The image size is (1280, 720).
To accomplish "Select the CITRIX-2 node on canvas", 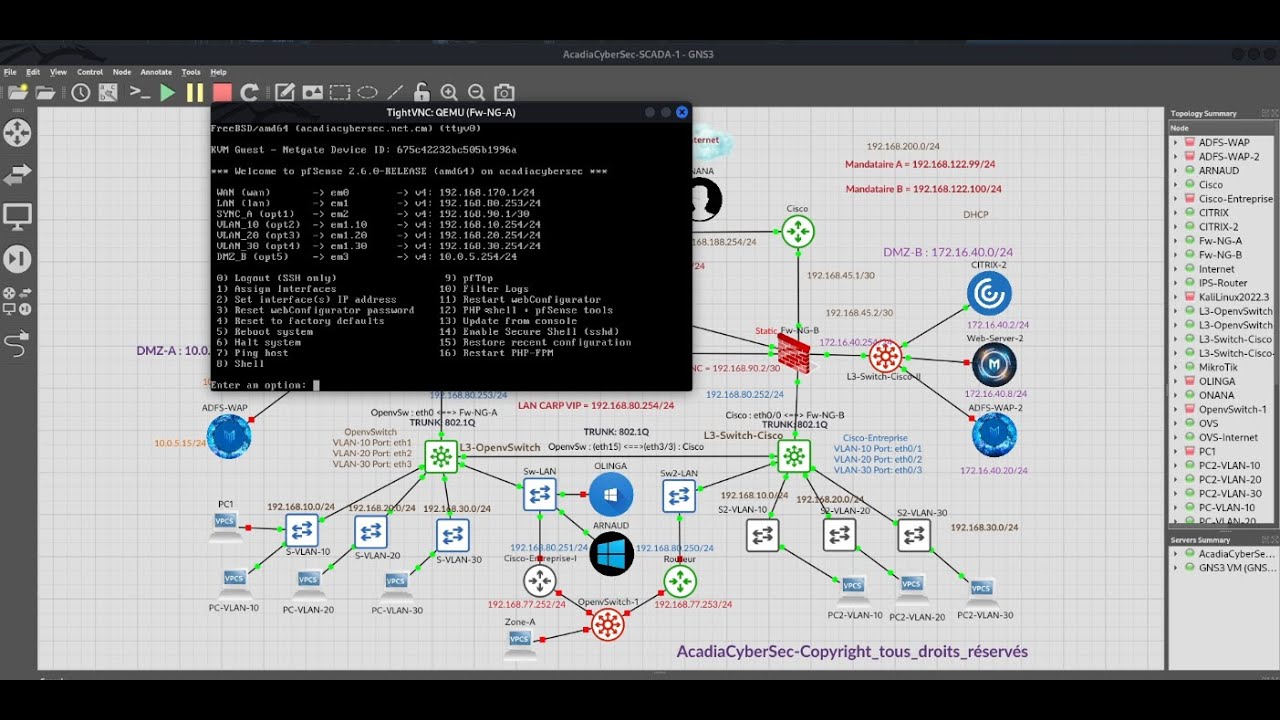I will [989, 294].
